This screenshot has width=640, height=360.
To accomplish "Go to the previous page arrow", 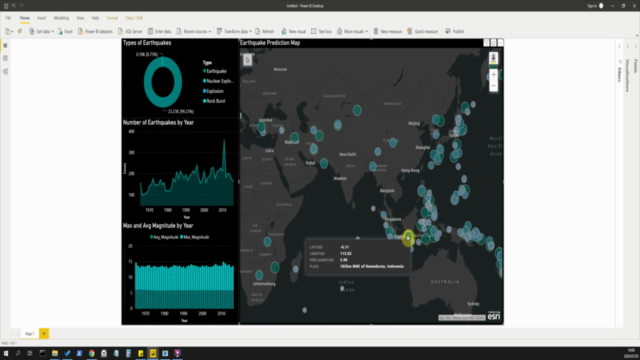I will pos(12,334).
